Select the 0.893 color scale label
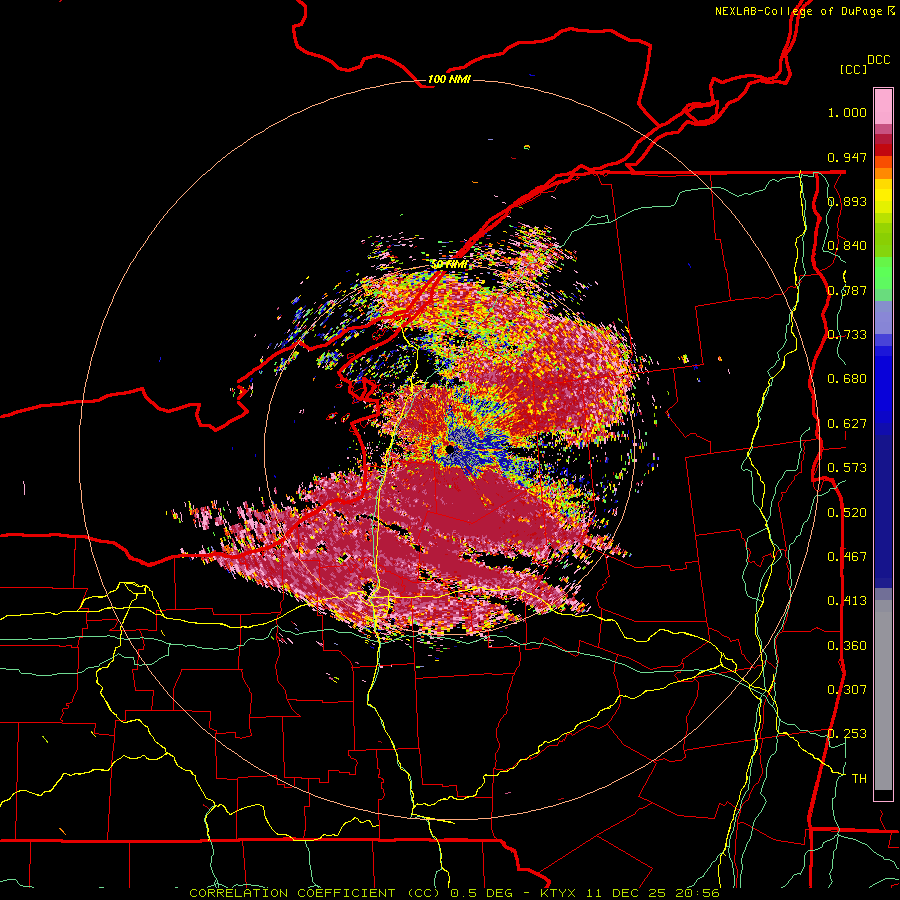The width and height of the screenshot is (900, 900). click(x=847, y=201)
